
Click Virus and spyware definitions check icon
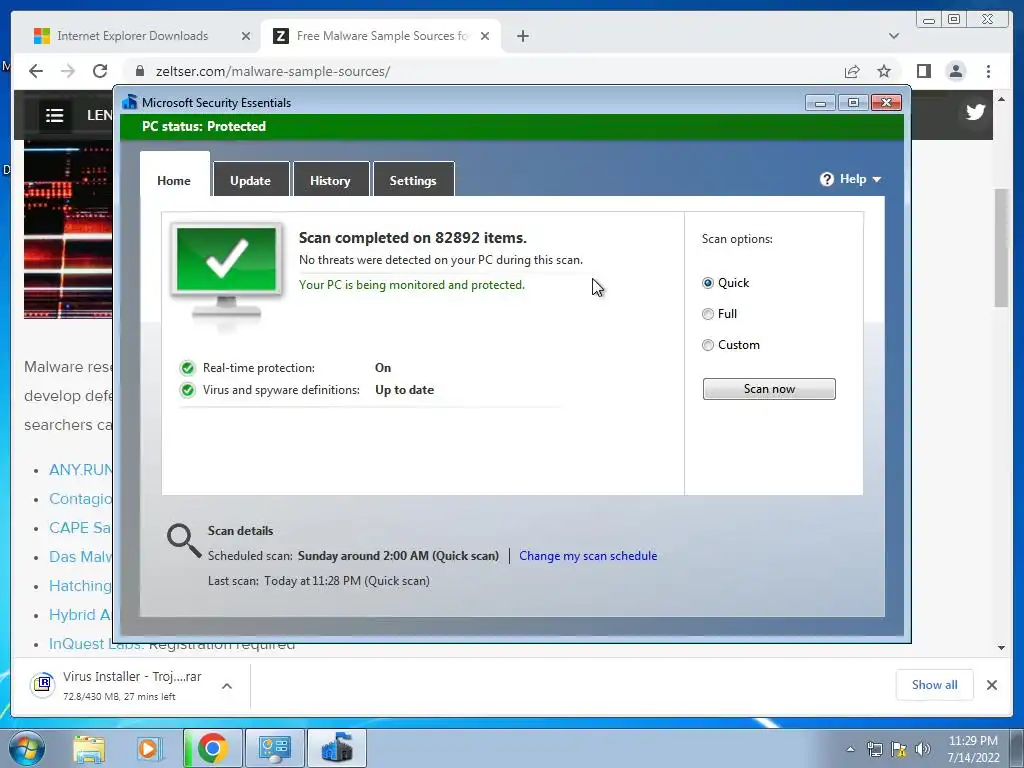[187, 390]
